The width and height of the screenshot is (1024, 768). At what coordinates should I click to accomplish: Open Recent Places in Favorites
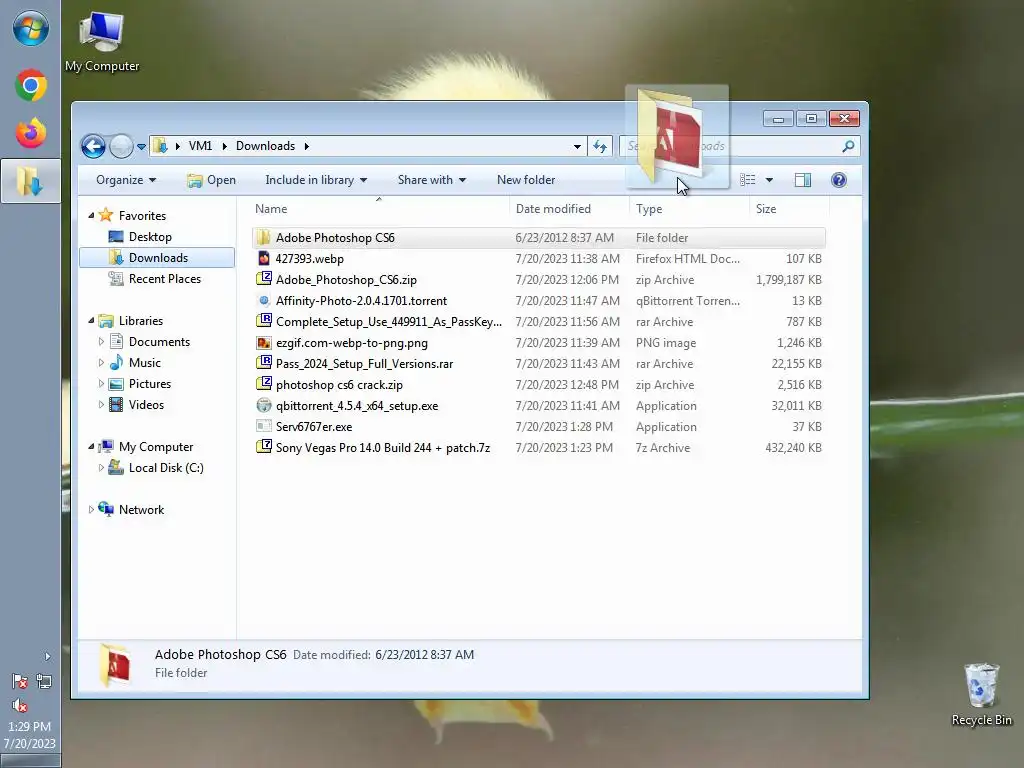click(165, 279)
